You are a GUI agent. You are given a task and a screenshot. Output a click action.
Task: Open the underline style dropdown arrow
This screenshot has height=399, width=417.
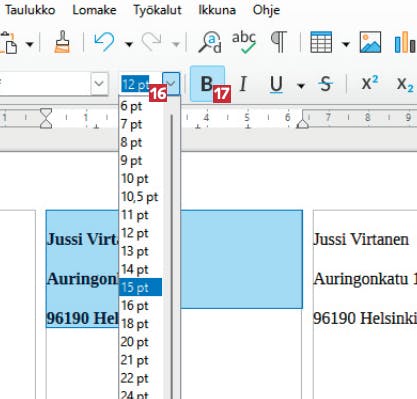(x=301, y=86)
